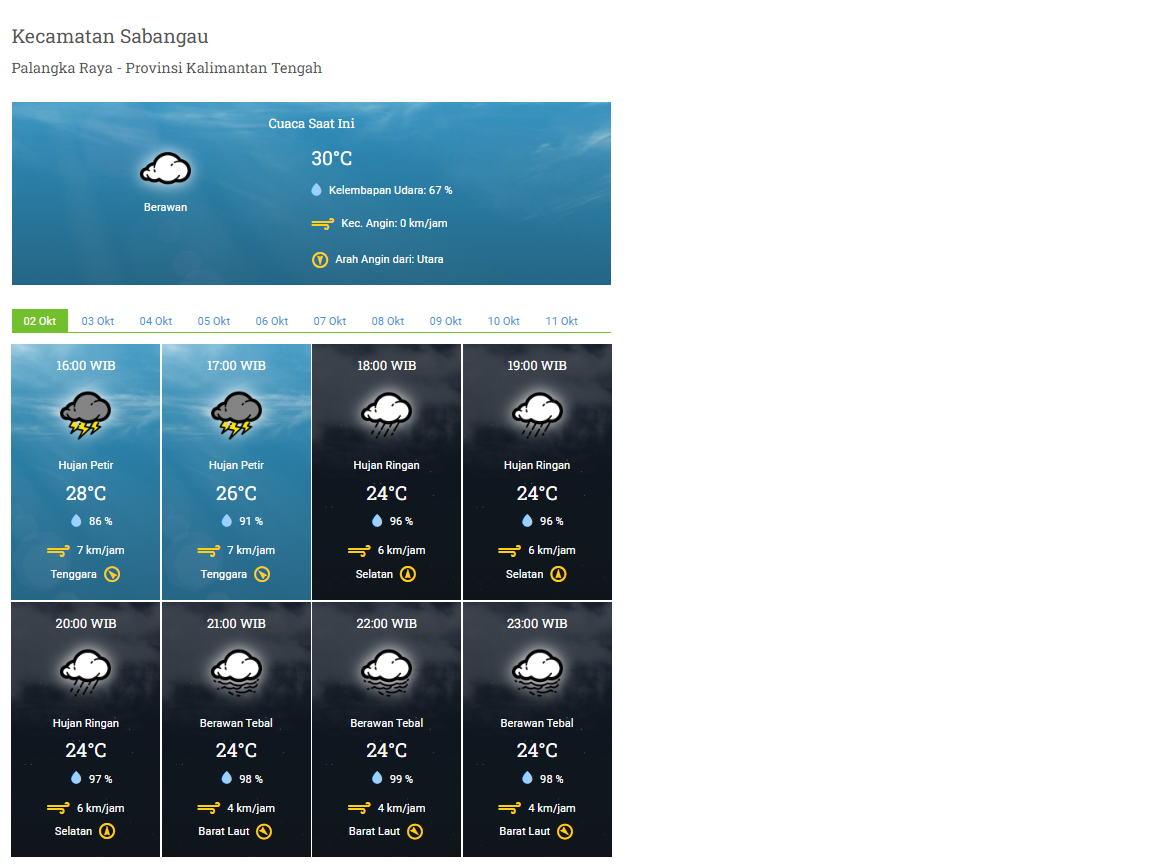Click the Cuaca Saat Ini title
Viewport: 1152px width, 864px height.
[x=312, y=123]
